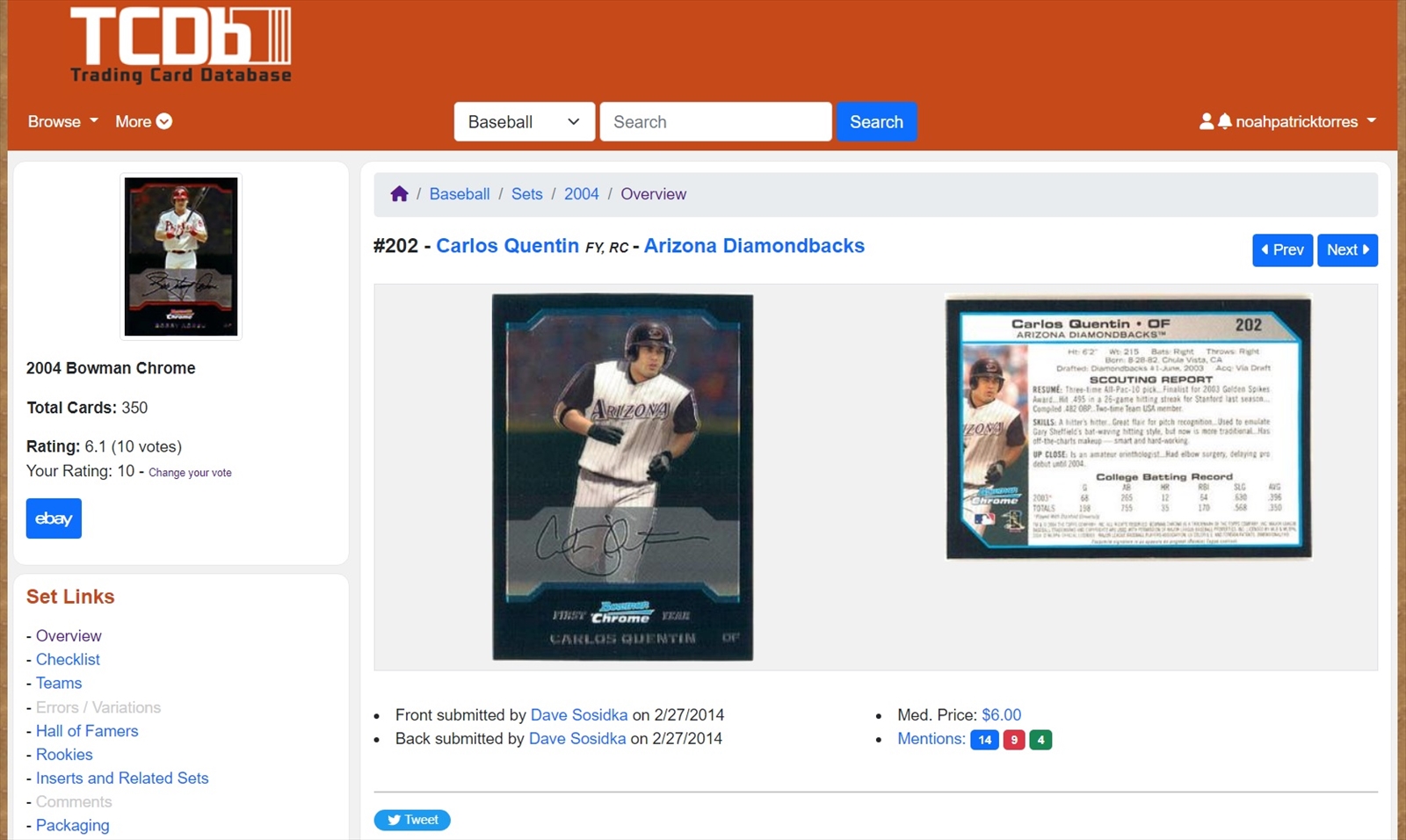Open Dave Sosidka link for front submission
1406x840 pixels.
(579, 714)
